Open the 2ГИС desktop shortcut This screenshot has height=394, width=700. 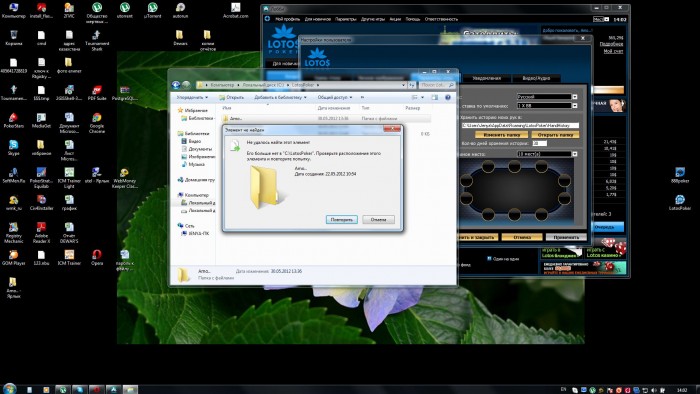(69, 10)
